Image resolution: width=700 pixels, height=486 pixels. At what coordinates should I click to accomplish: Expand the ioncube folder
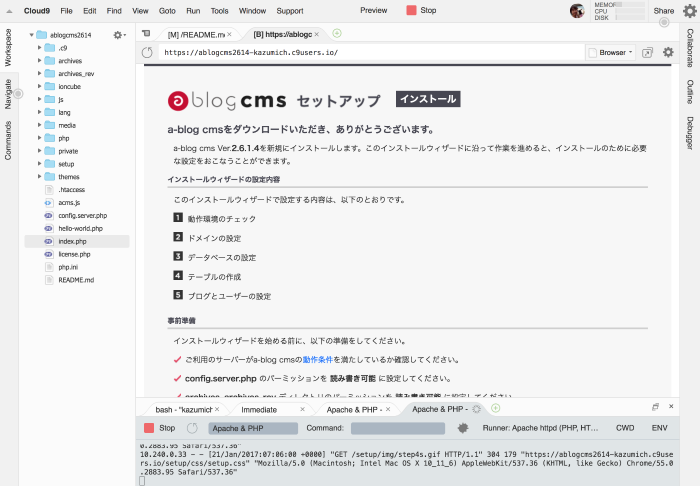(x=39, y=86)
